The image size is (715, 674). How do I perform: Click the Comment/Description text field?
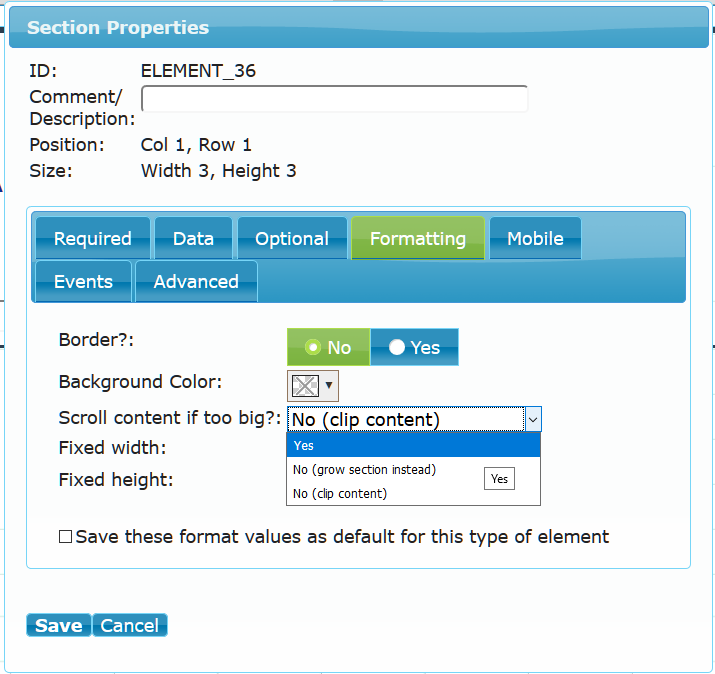click(x=335, y=99)
